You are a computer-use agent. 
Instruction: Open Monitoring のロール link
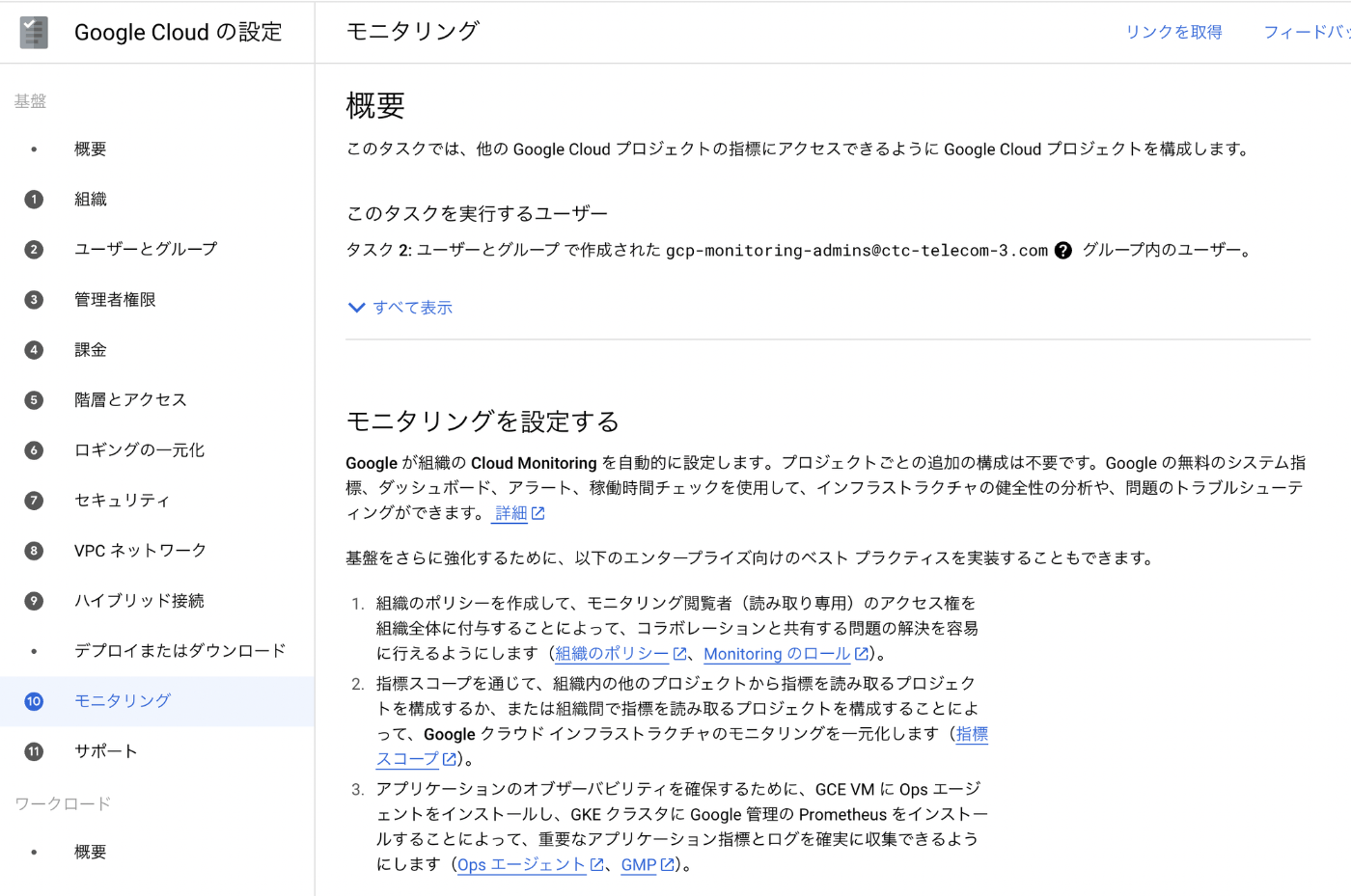click(x=777, y=654)
